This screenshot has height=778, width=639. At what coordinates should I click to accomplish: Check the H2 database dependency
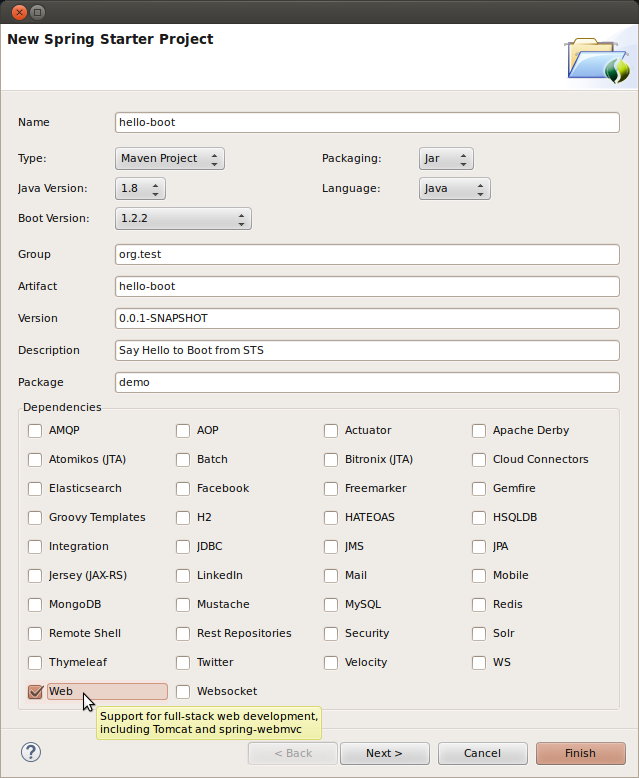(x=183, y=518)
